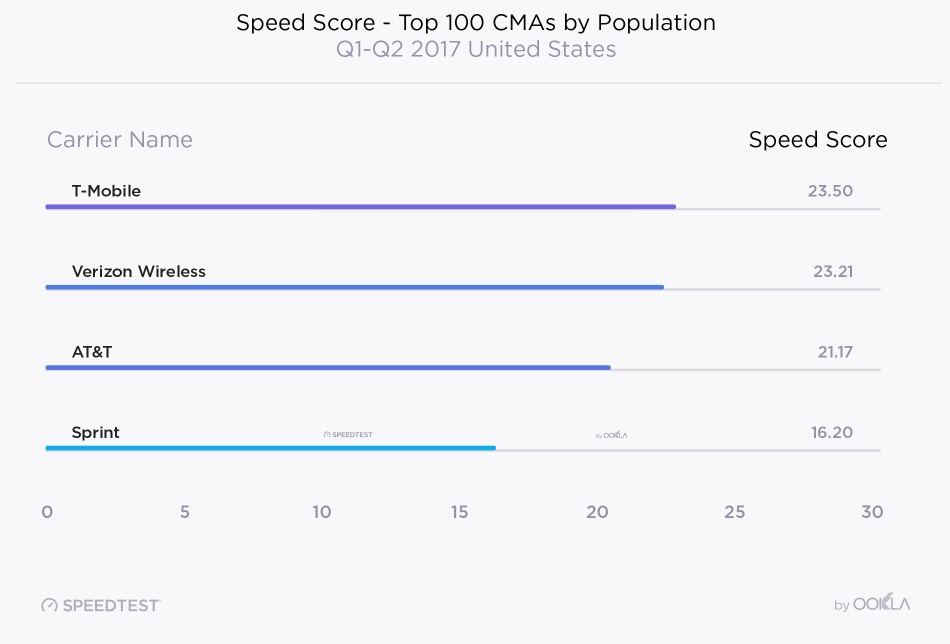The height and width of the screenshot is (644, 950).
Task: Click the 21.17 speed score value
Action: coord(834,352)
